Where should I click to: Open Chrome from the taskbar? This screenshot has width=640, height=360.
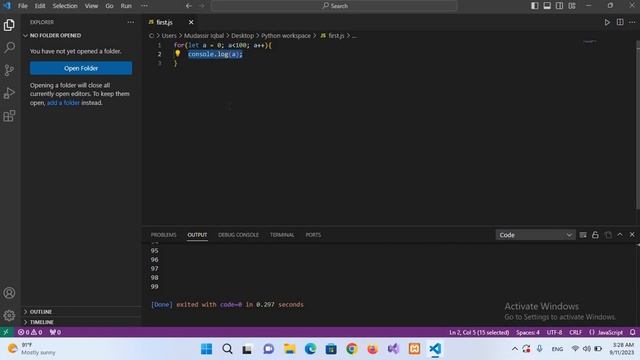[352, 349]
